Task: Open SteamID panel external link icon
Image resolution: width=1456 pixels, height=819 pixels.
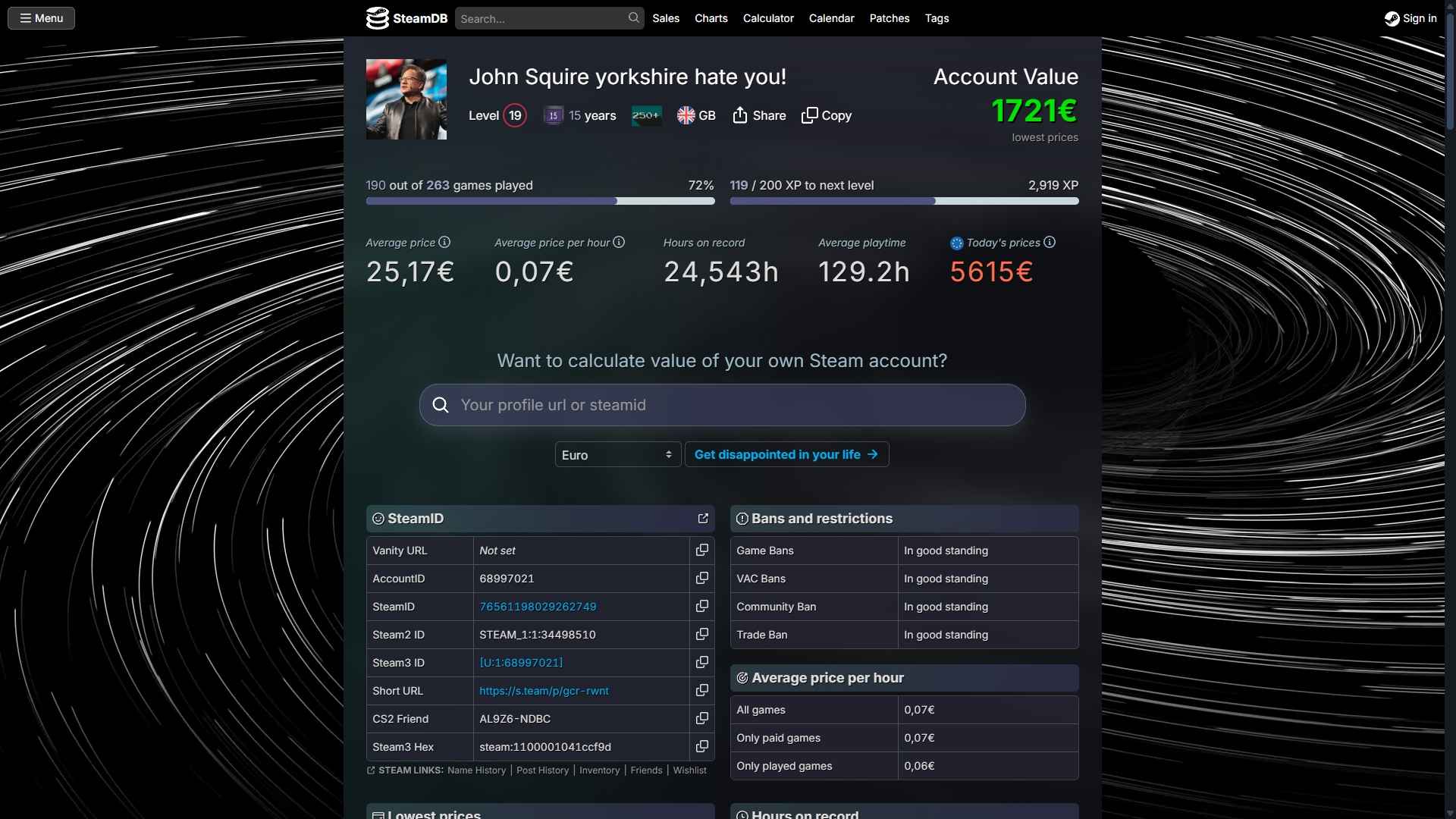Action: tap(703, 518)
